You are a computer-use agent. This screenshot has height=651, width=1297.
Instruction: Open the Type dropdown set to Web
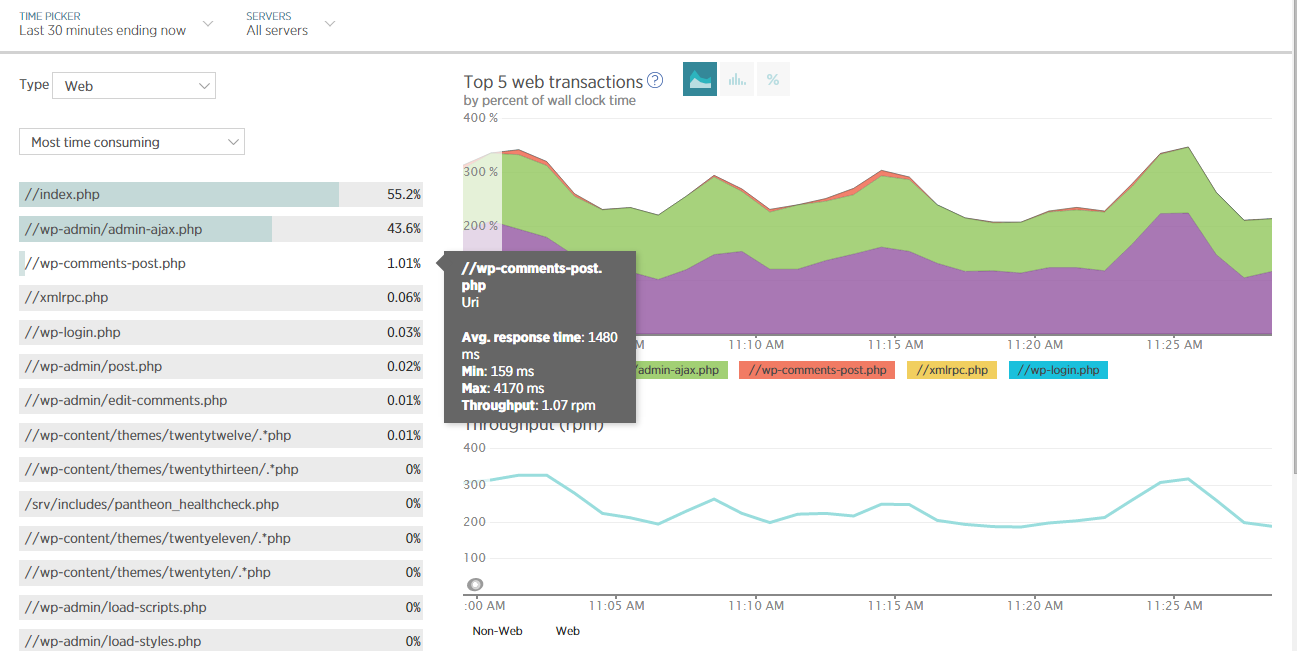(134, 86)
